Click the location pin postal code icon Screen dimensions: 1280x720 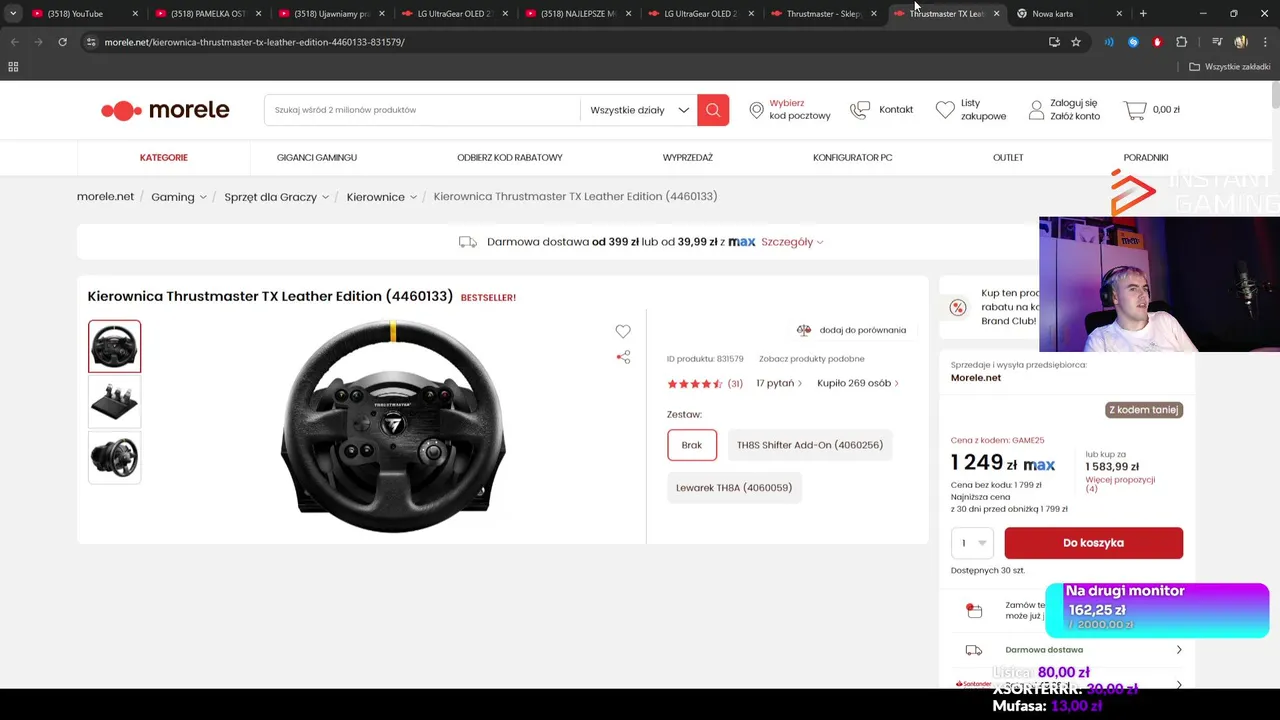pos(756,110)
